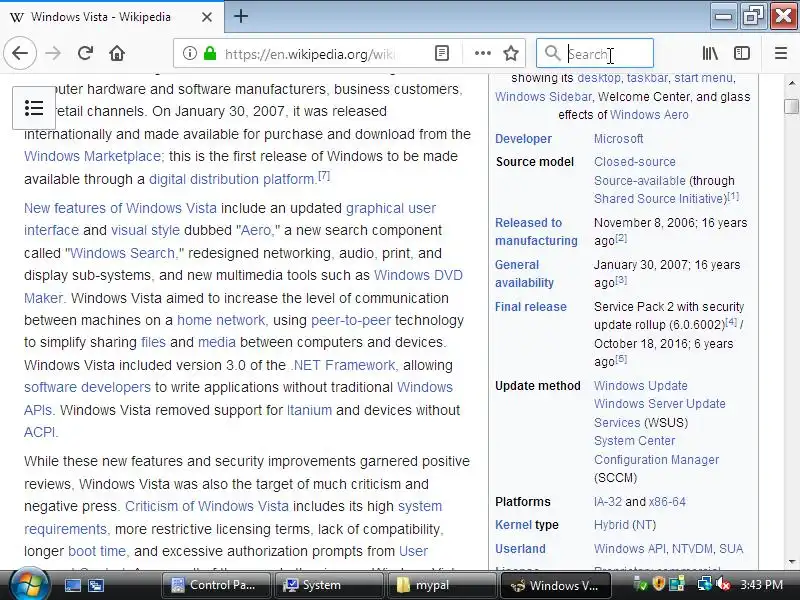
Task: Click the 3:43 PM taskbar clock
Action: (761, 584)
